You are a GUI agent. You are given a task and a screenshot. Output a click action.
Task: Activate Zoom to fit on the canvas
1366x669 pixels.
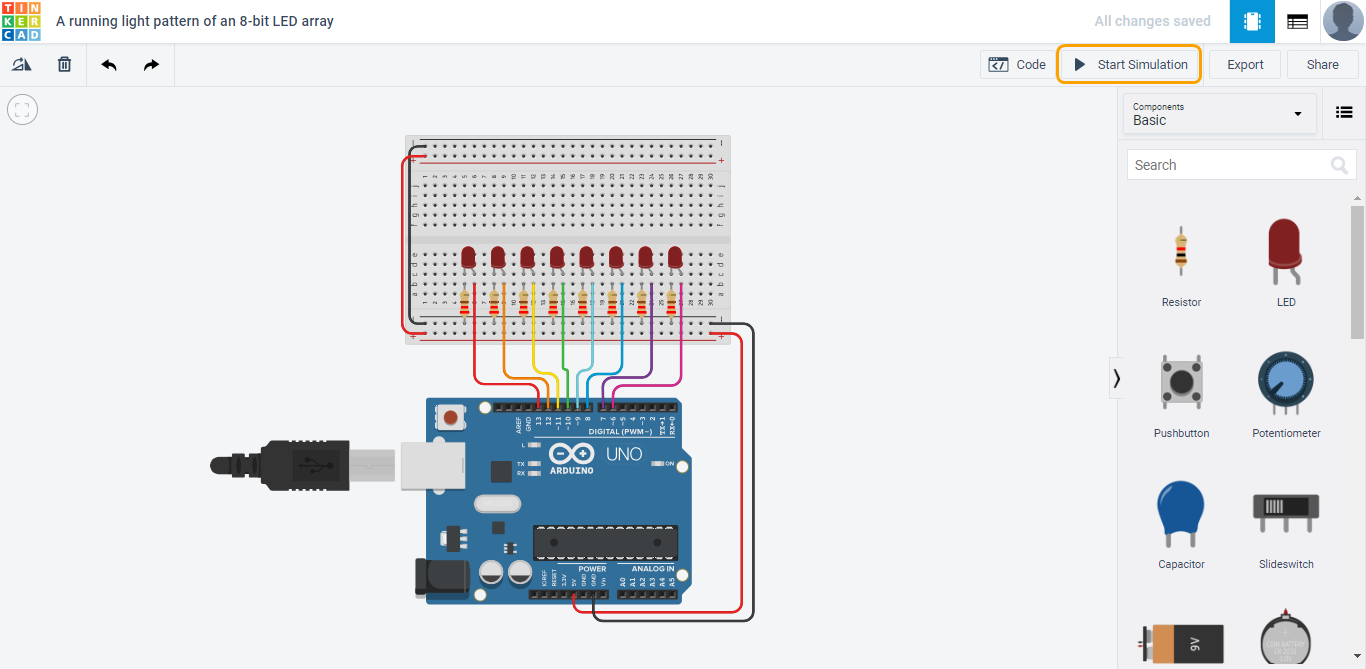click(x=21, y=109)
